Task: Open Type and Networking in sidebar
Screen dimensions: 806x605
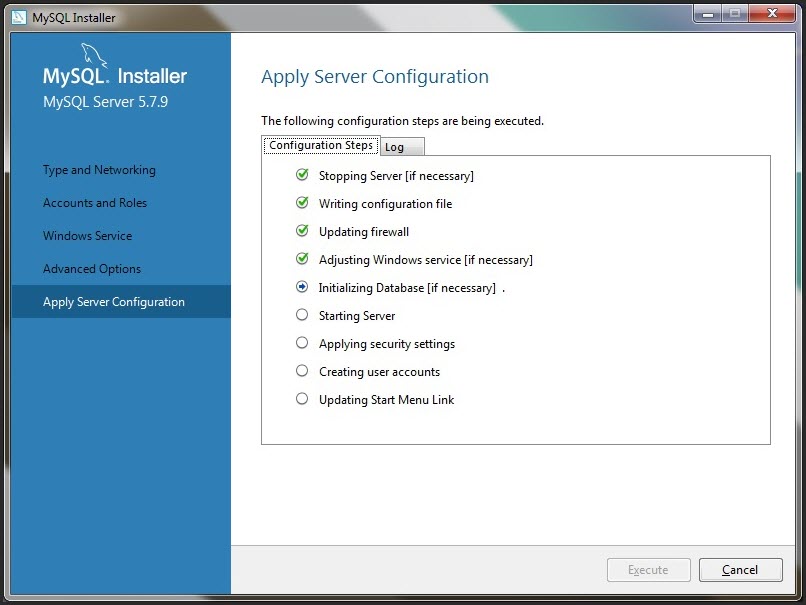Action: pyautogui.click(x=99, y=170)
